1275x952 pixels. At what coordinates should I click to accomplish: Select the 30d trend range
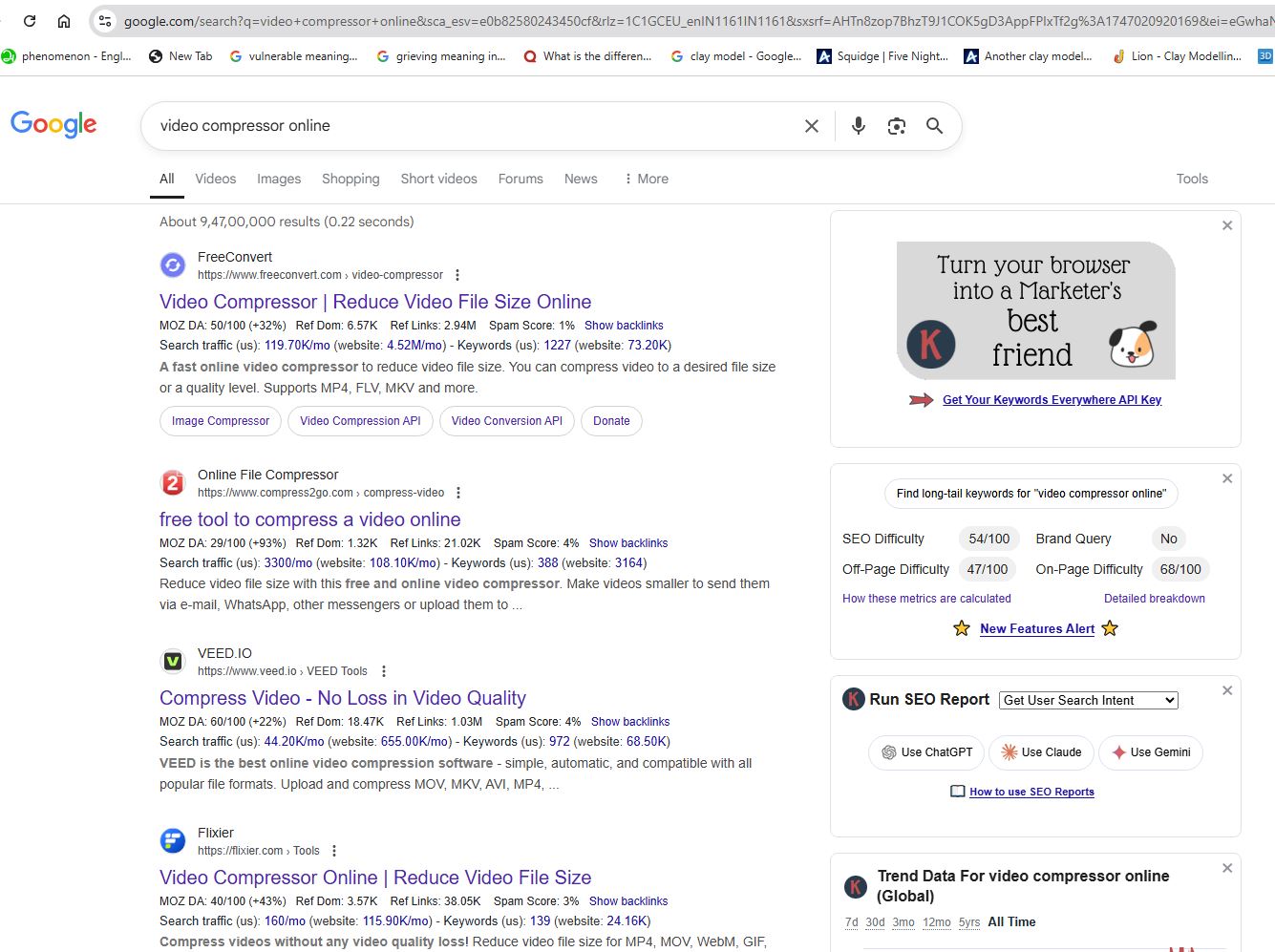[875, 922]
